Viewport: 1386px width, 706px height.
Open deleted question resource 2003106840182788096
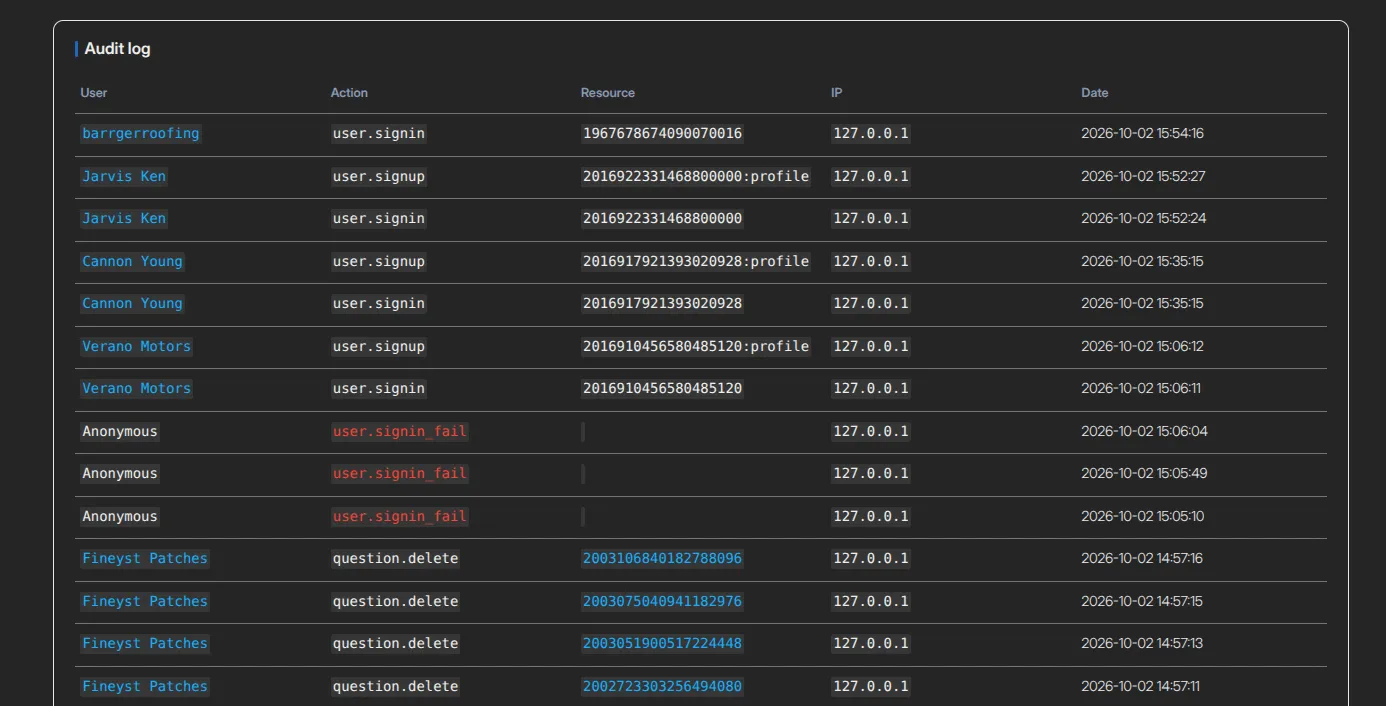(x=662, y=558)
